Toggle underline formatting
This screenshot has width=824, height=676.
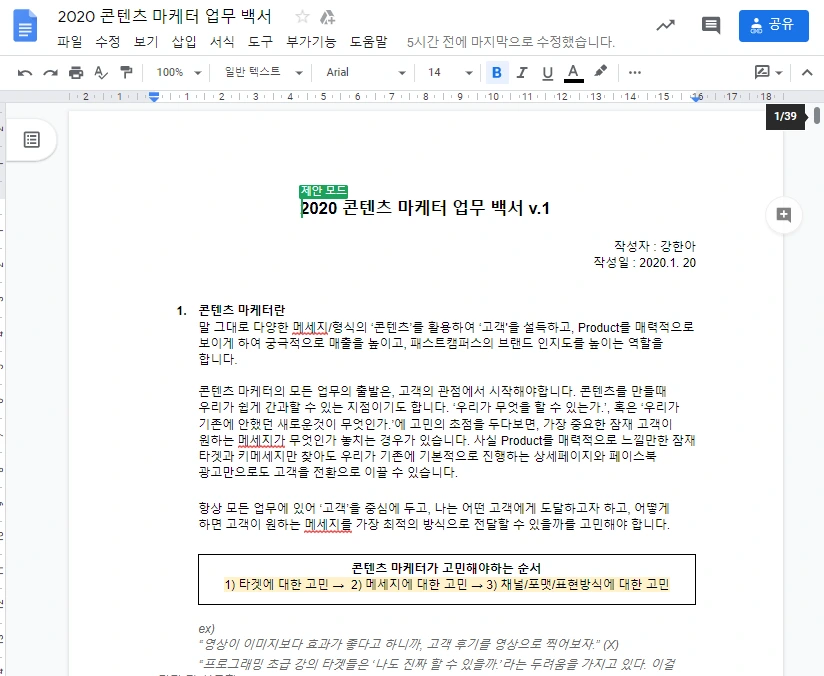[548, 73]
